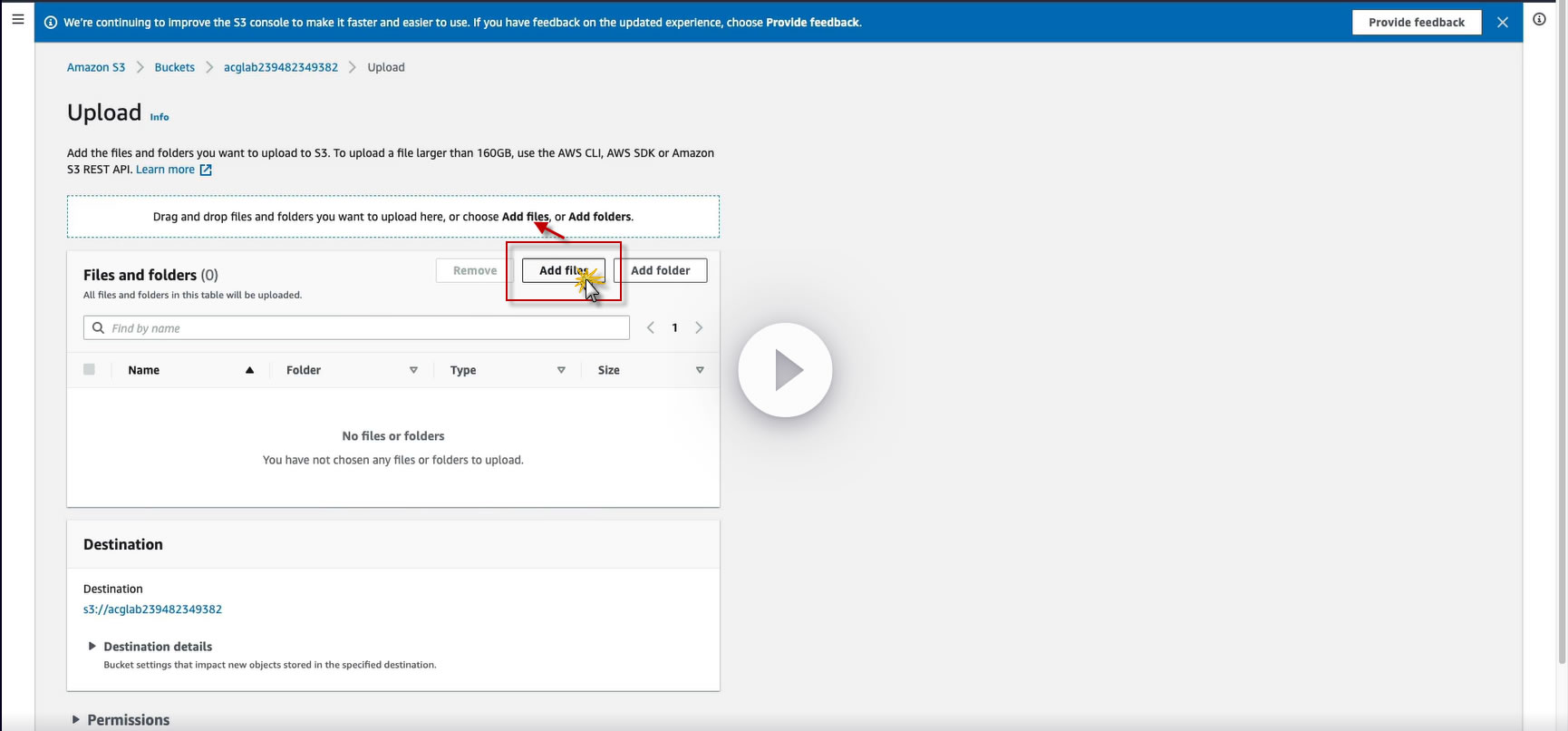Click the Add files button
The height and width of the screenshot is (731, 1568).
point(564,270)
